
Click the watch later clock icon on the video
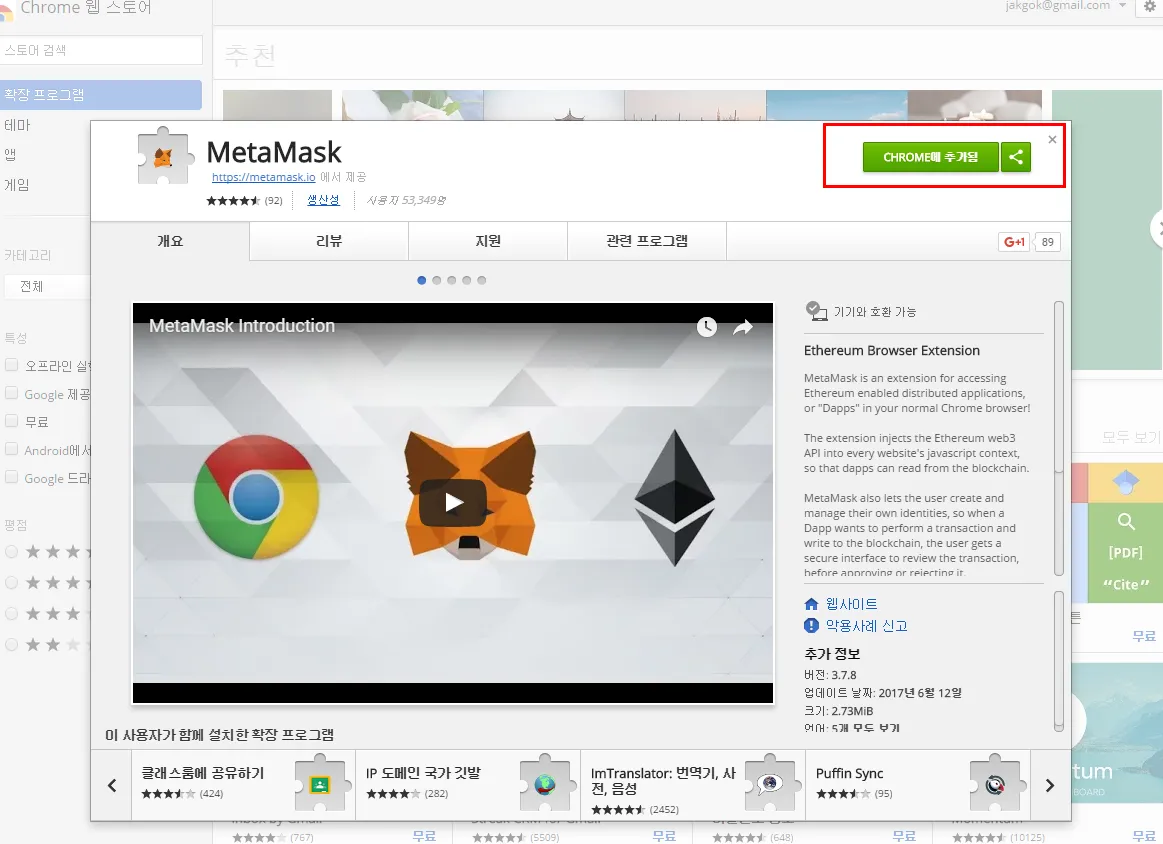707,326
